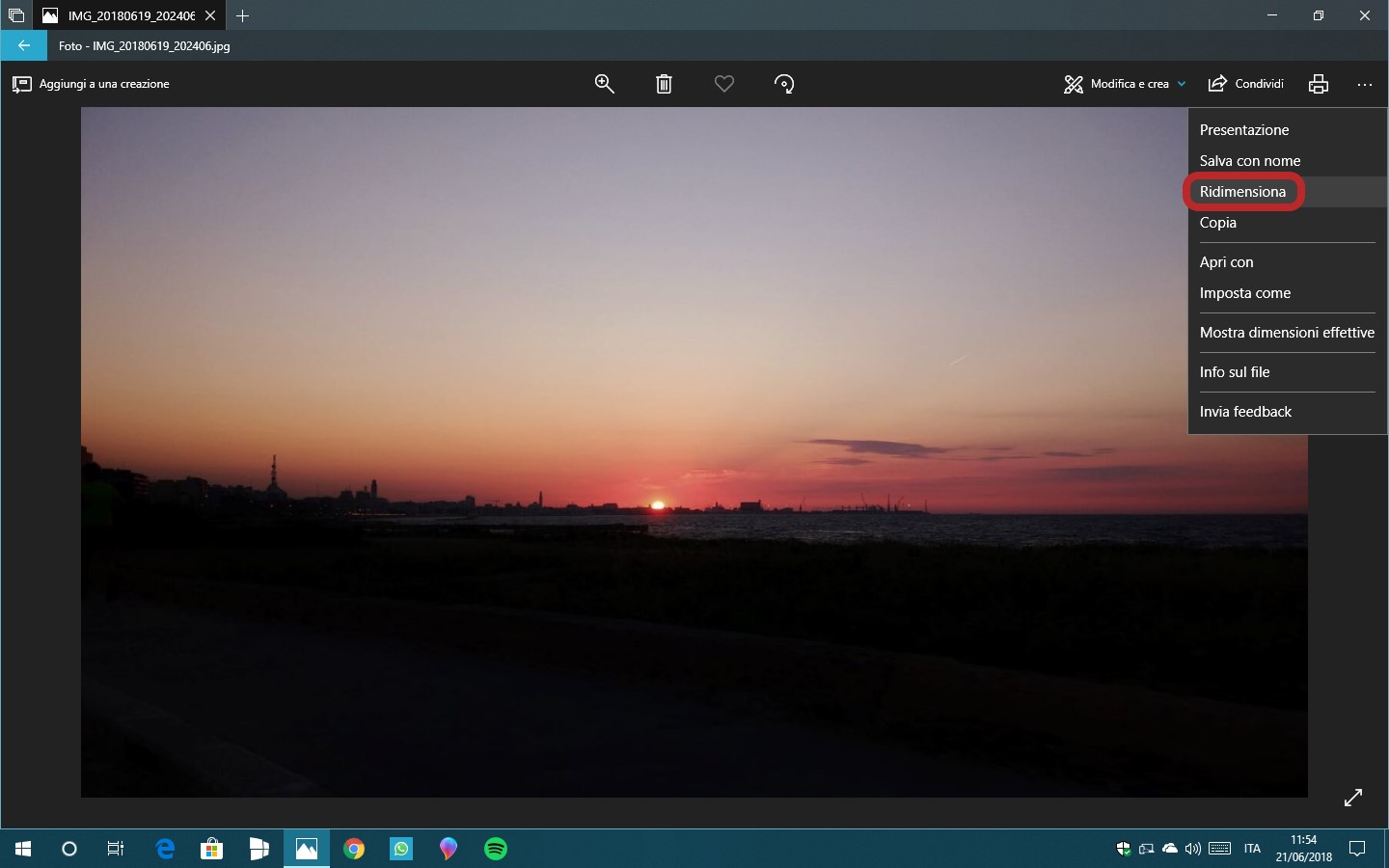This screenshot has width=1389, height=868.
Task: Click the colorful balloon taskbar icon
Action: (x=449, y=849)
